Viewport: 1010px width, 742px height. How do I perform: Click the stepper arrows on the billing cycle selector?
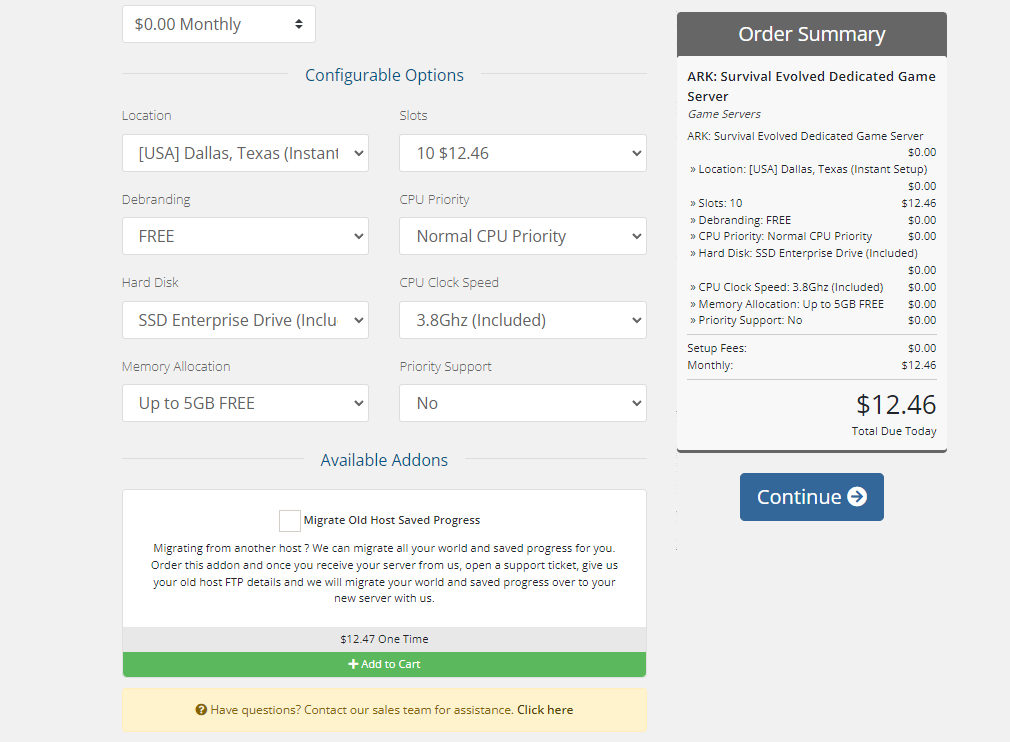[299, 23]
